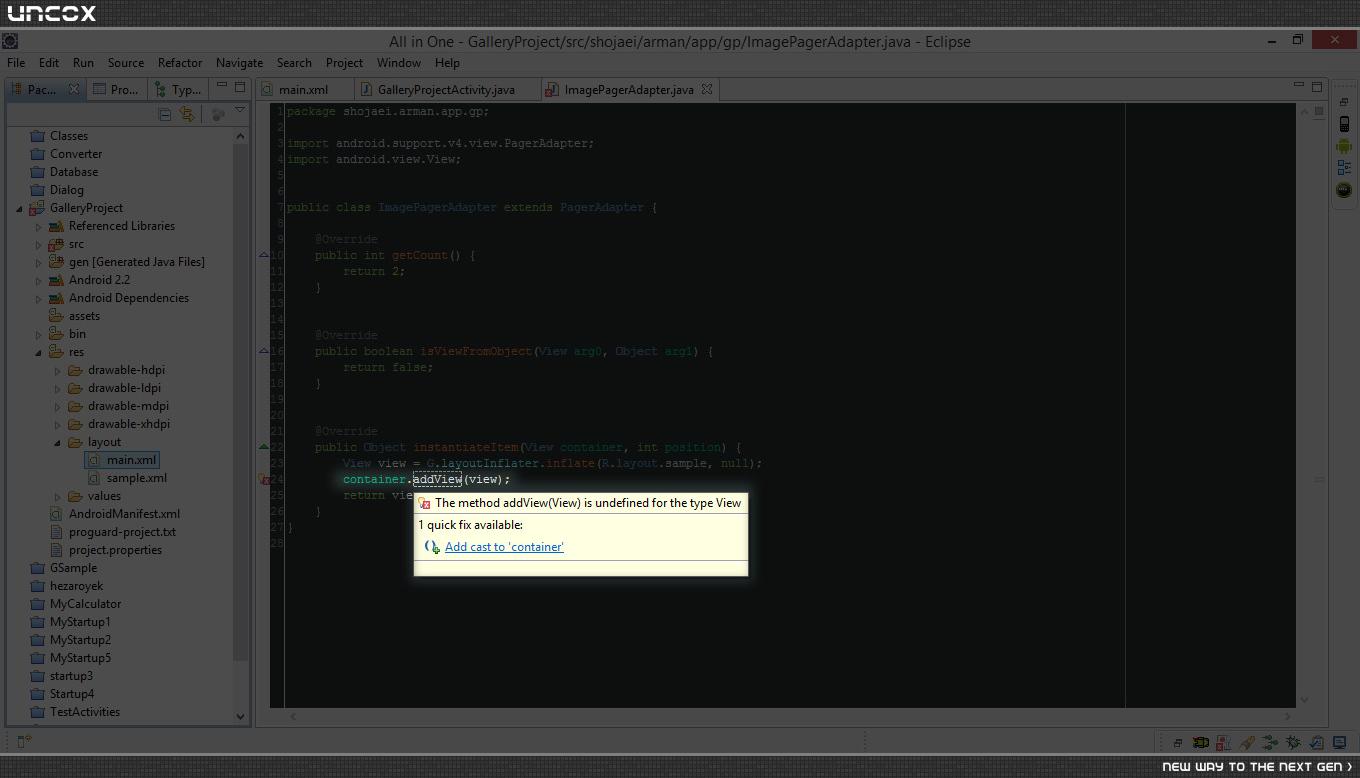Open the red error view icon in bottom trim
The width and height of the screenshot is (1360, 778).
tap(1224, 742)
